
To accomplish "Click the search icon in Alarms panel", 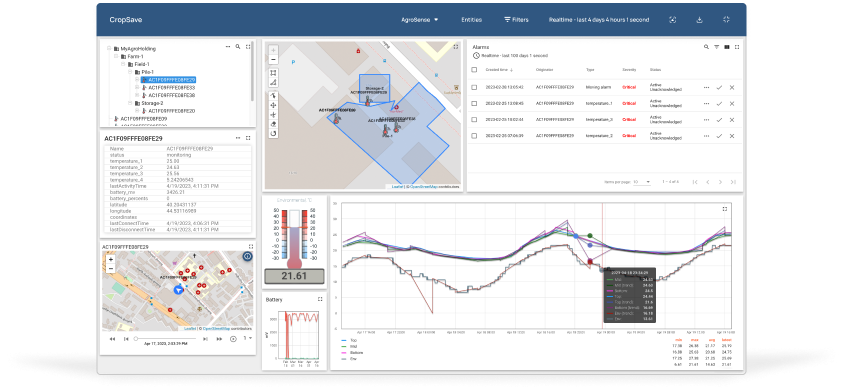I will coord(706,47).
